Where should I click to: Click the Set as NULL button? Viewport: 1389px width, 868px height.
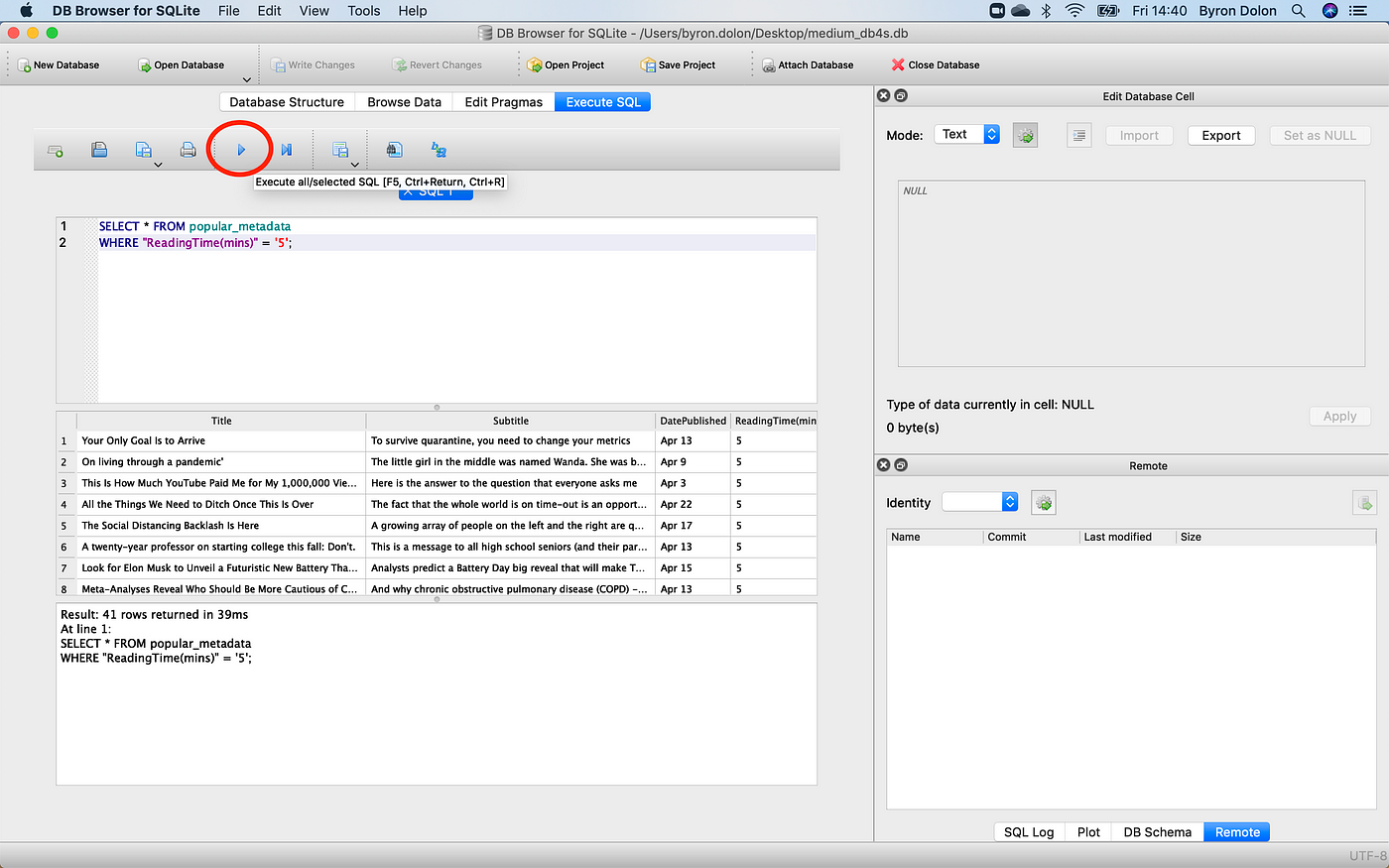1320,136
